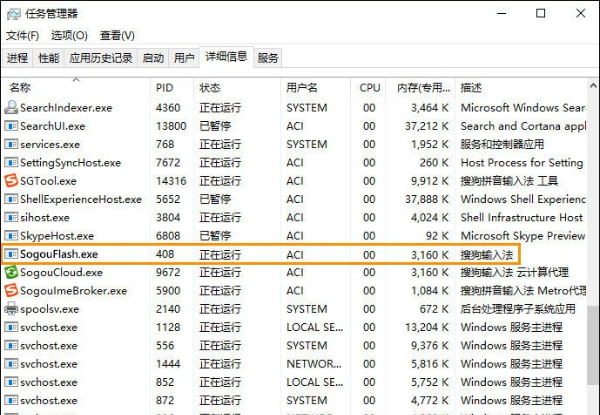600x415 pixels.
Task: Click PID value 13800
Action: pyautogui.click(x=171, y=126)
